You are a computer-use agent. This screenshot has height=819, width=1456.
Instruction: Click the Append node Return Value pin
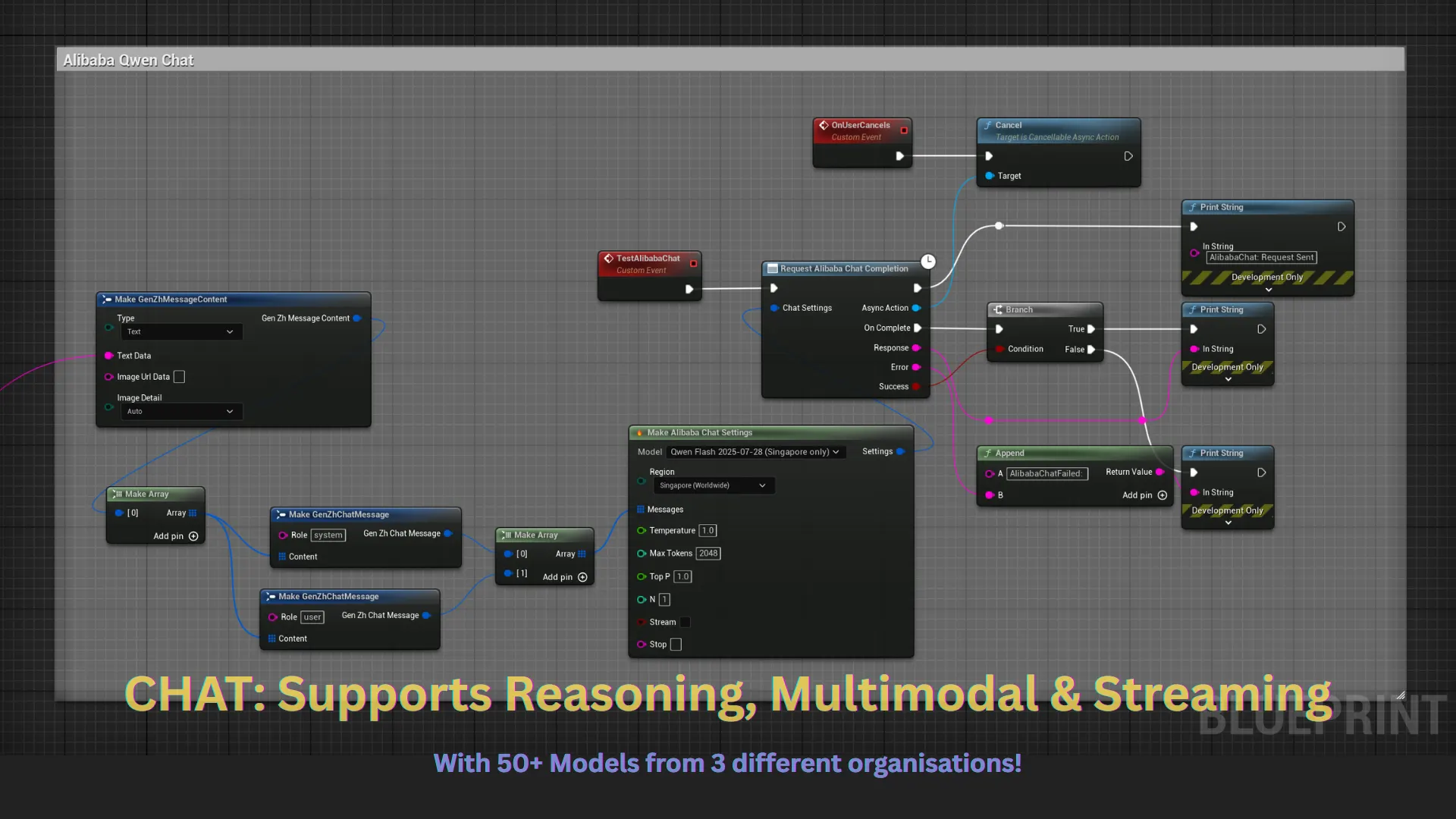pyautogui.click(x=1159, y=472)
